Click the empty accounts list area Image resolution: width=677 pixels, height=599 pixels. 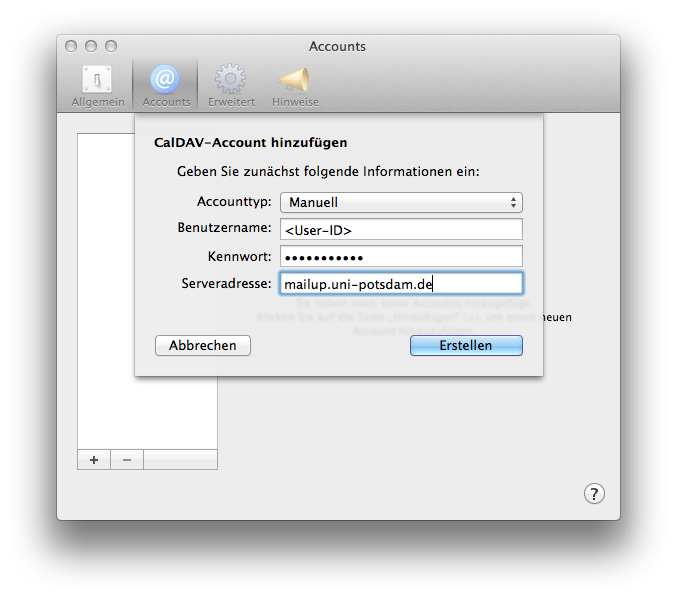coord(106,400)
